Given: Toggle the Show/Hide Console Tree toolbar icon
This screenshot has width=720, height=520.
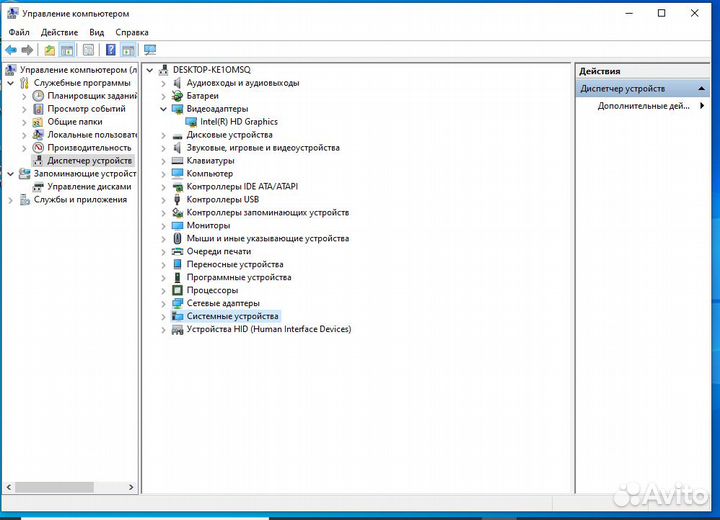Looking at the screenshot, I should click(x=67, y=50).
